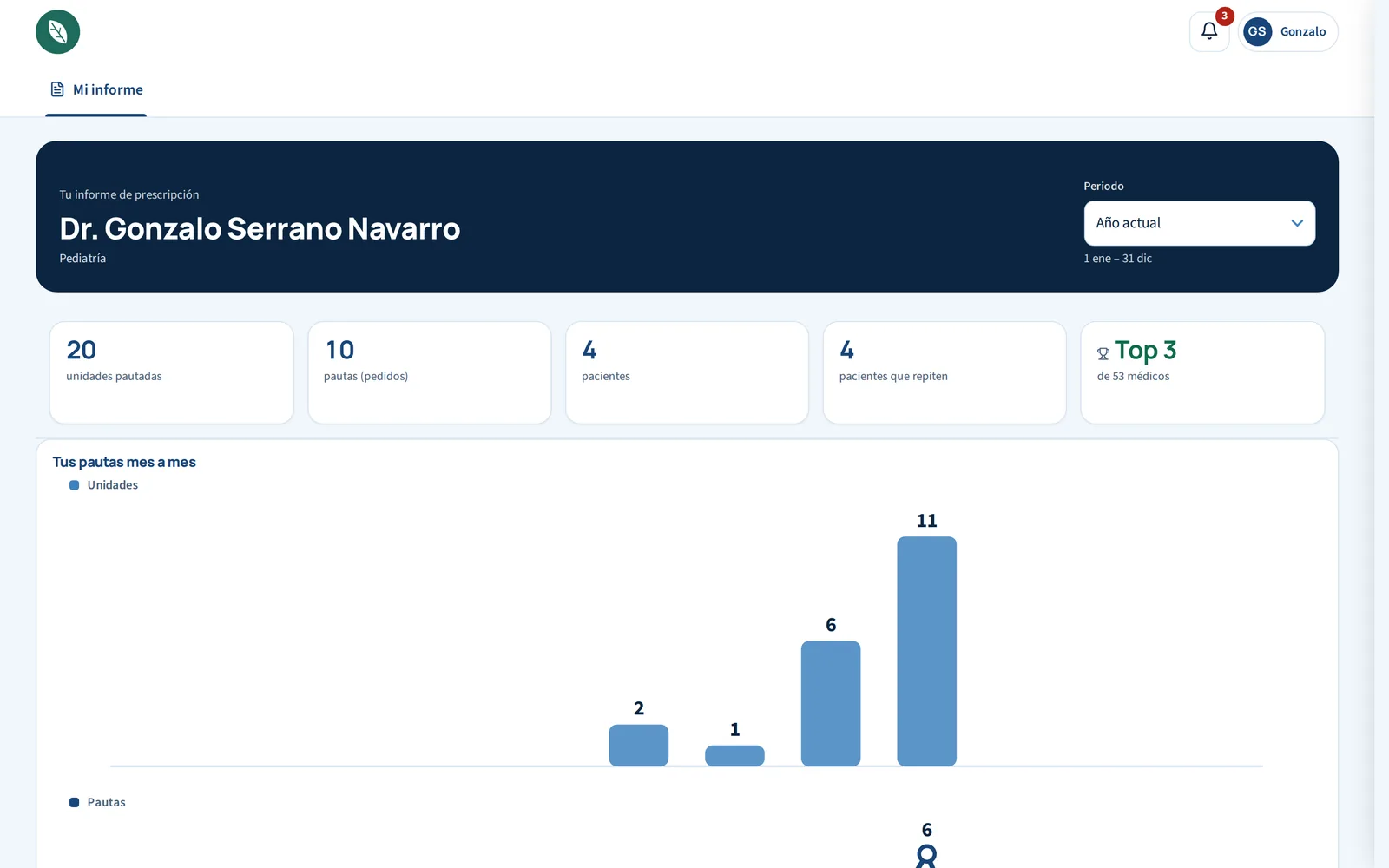Viewport: 1389px width, 868px height.
Task: Toggle the Unidades legend swatch
Action: (x=75, y=485)
